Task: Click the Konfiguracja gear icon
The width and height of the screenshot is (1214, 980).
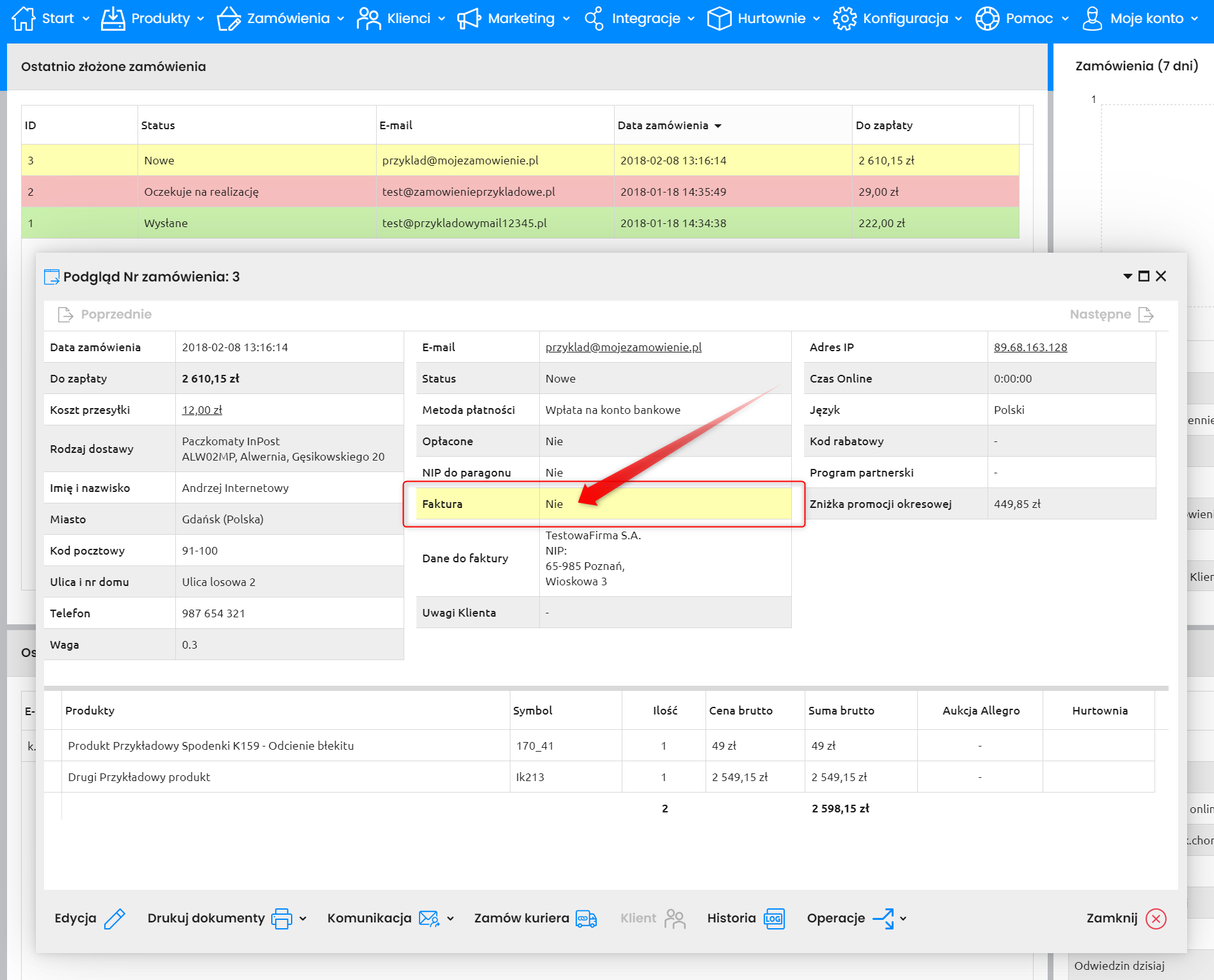Action: point(845,19)
